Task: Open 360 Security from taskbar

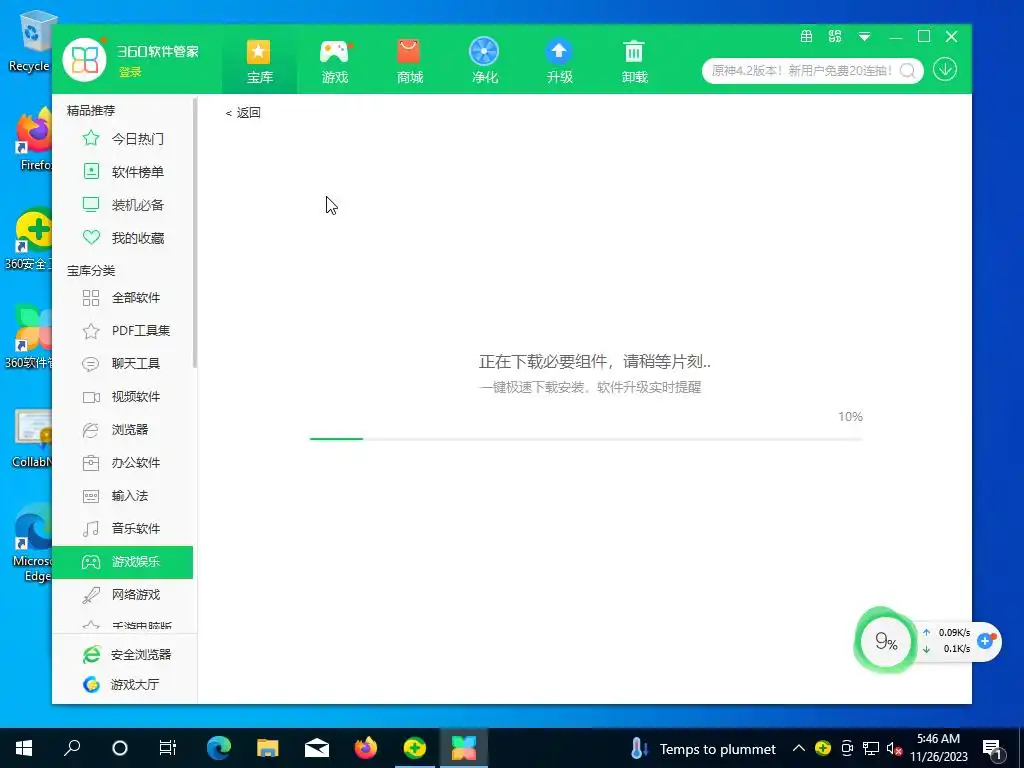Action: coord(415,748)
